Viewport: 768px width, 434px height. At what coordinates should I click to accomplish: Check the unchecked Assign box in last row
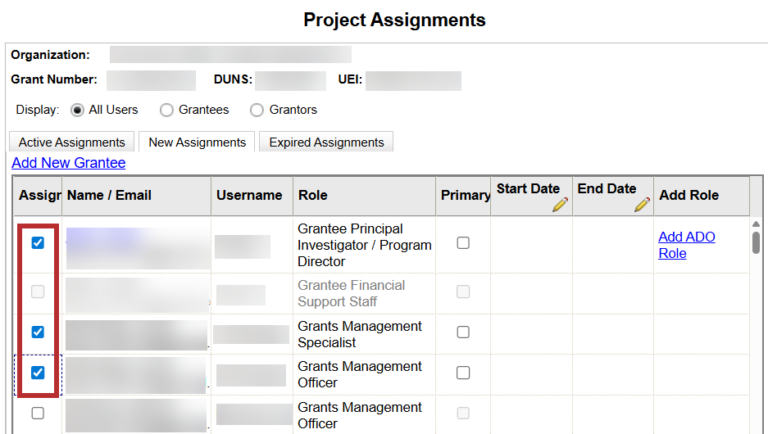point(38,413)
